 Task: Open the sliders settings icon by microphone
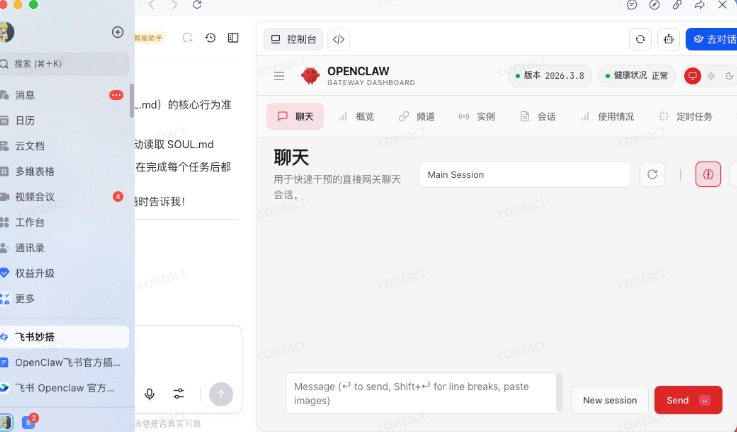[x=179, y=394]
